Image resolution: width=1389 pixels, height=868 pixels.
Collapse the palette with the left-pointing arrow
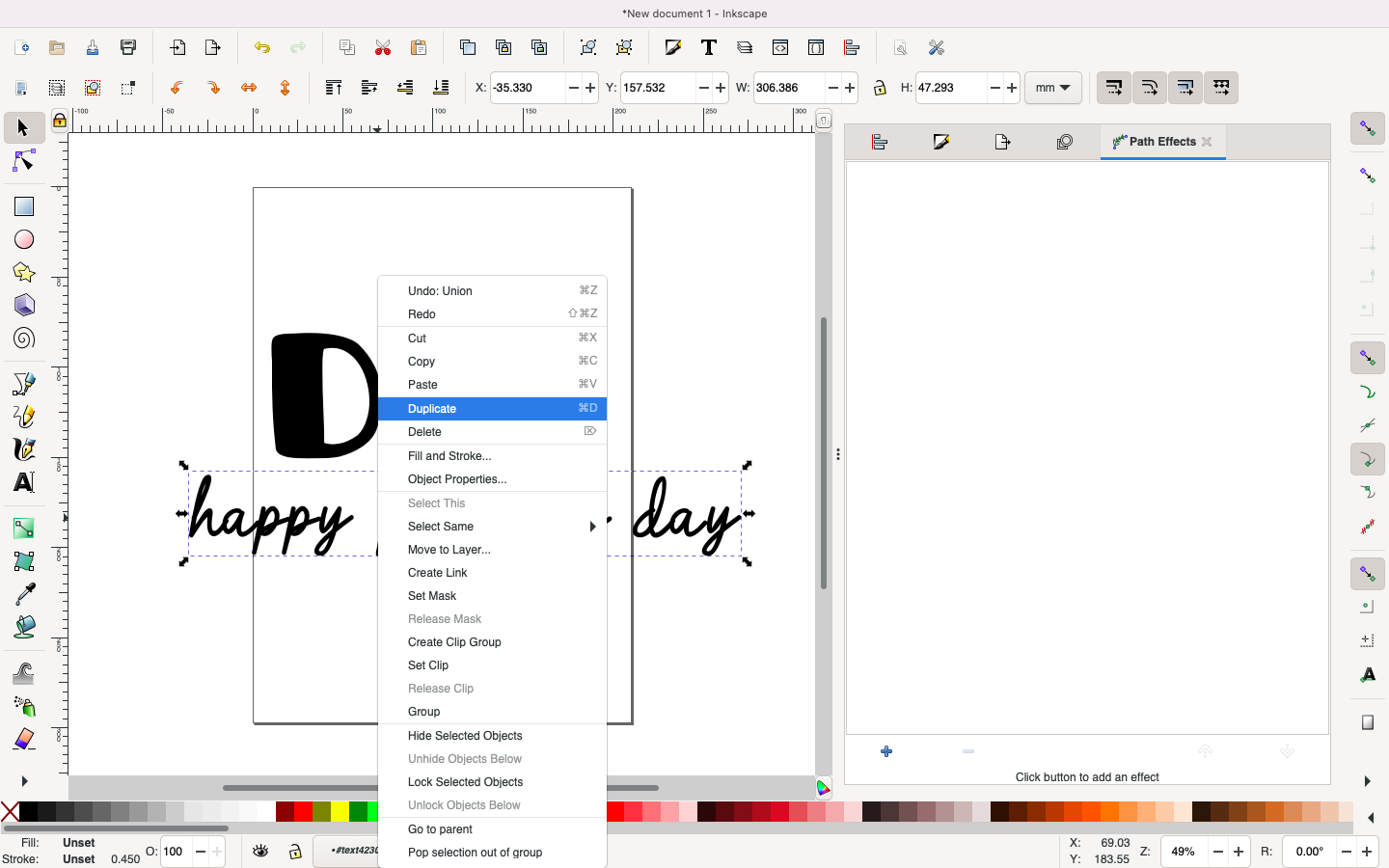[1371, 818]
